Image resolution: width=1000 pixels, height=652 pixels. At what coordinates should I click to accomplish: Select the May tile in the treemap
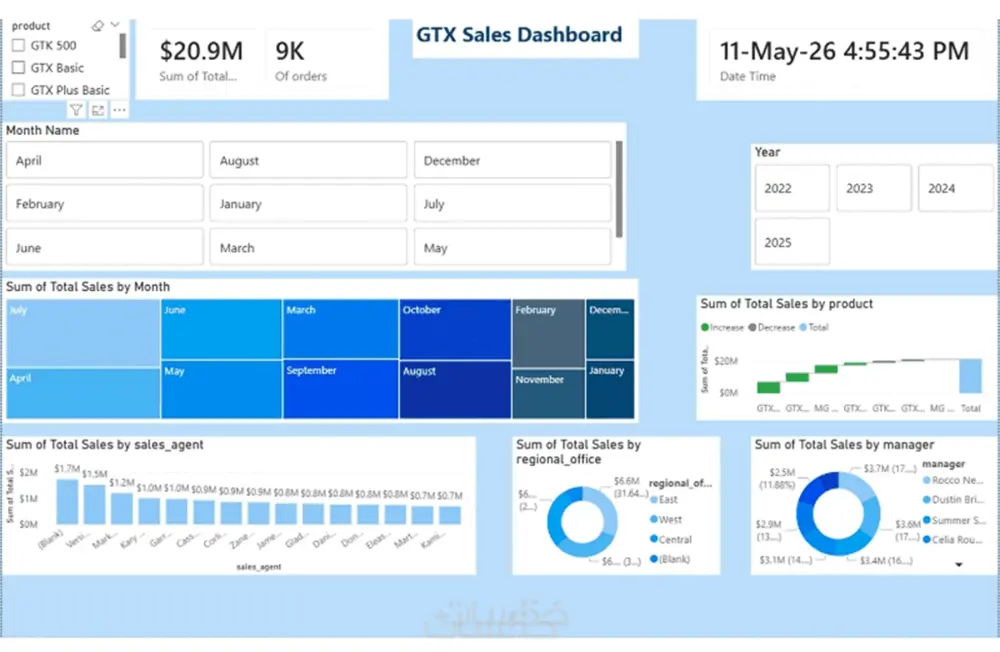(221, 389)
